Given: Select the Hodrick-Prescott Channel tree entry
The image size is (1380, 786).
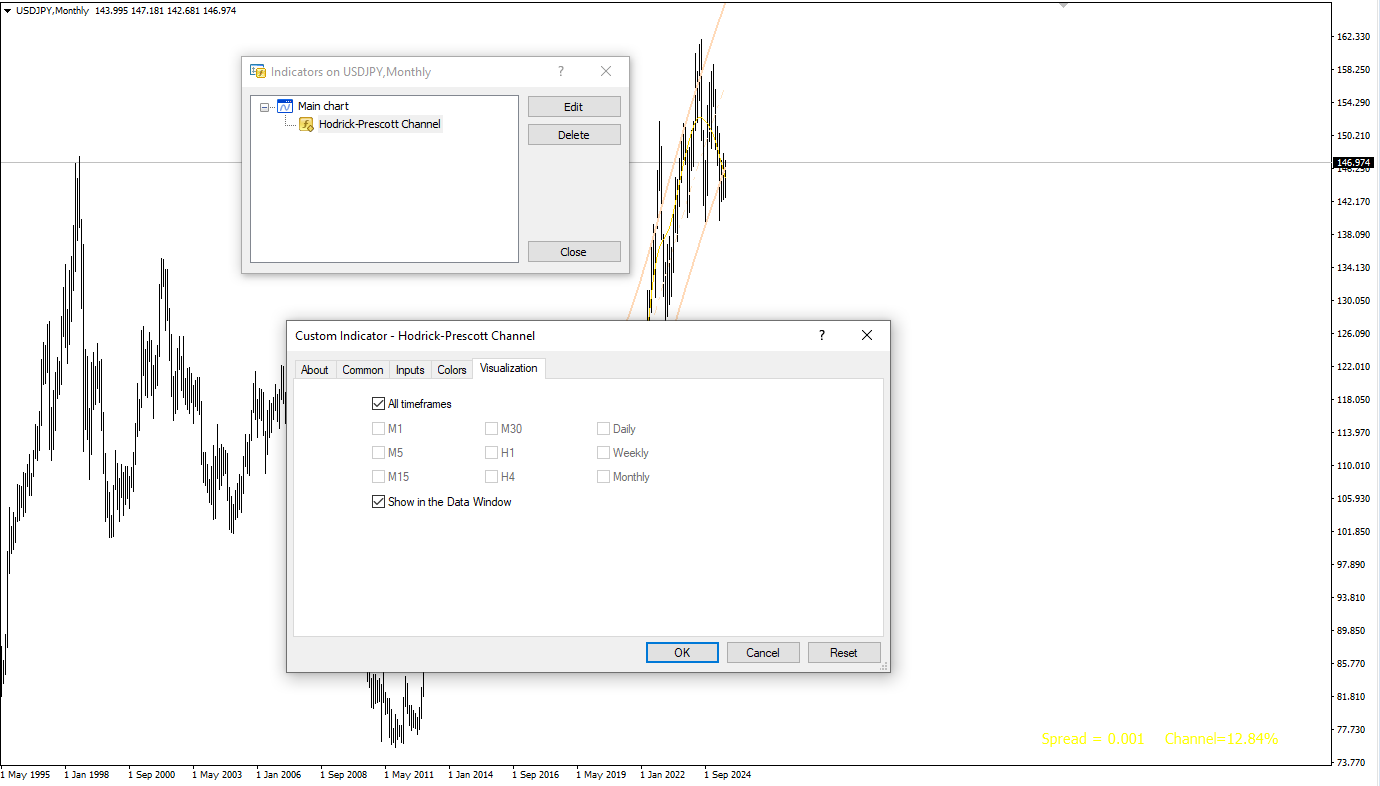Looking at the screenshot, I should 379,124.
